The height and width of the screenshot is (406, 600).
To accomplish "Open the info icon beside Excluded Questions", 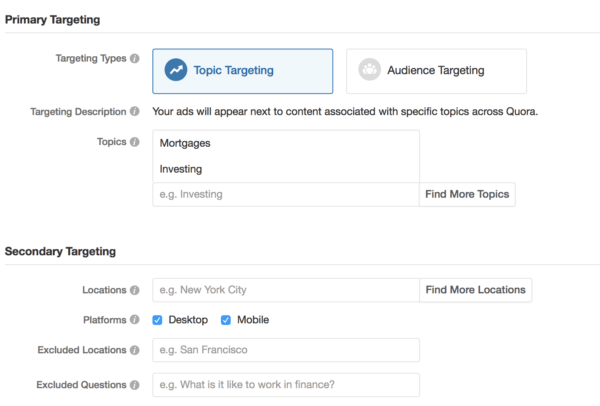I will [134, 385].
